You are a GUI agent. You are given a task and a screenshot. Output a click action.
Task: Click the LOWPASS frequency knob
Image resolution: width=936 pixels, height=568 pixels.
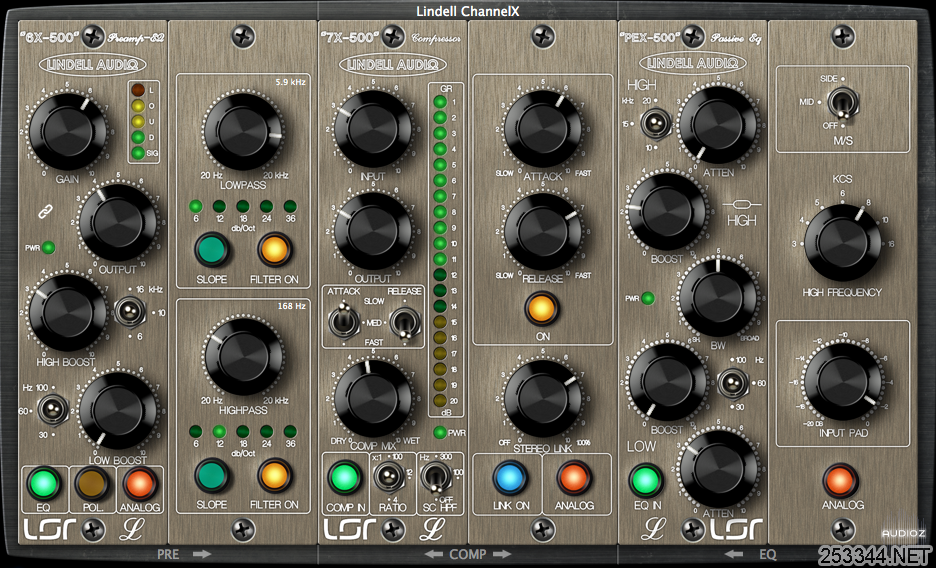[x=243, y=132]
